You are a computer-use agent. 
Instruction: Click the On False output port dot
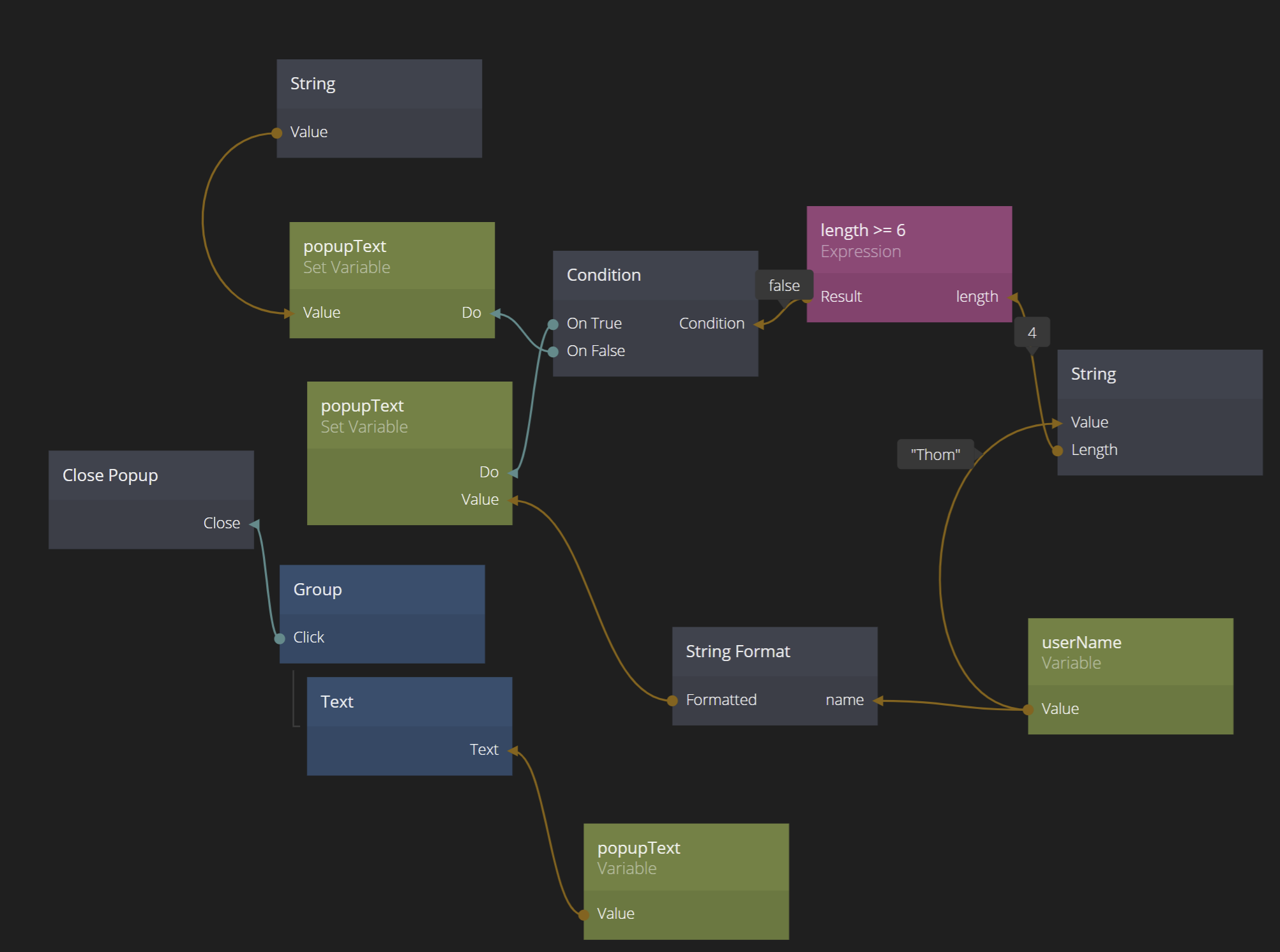coord(553,352)
